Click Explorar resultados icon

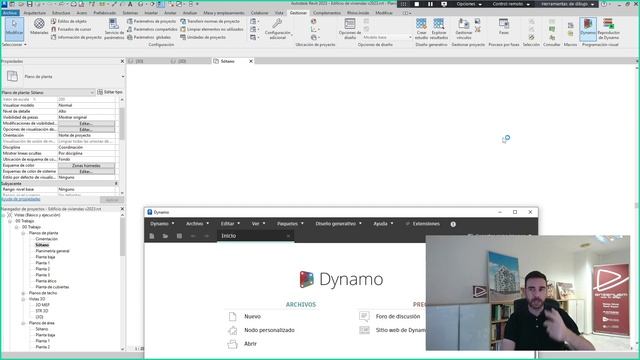coord(439,29)
